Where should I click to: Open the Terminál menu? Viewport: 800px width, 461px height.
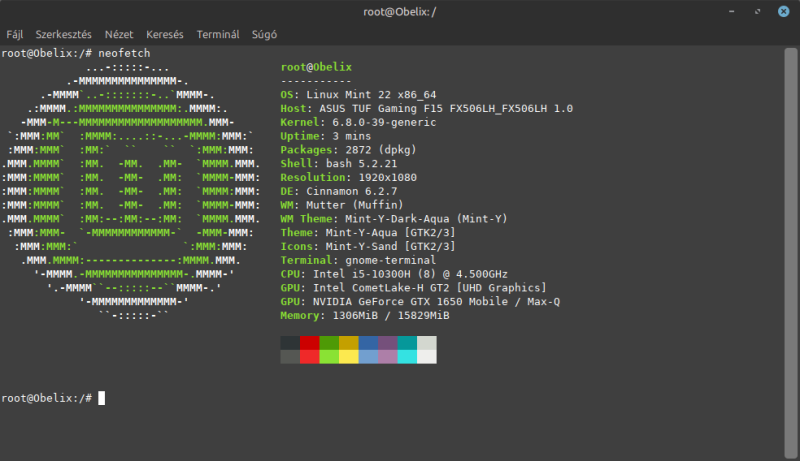coord(218,35)
